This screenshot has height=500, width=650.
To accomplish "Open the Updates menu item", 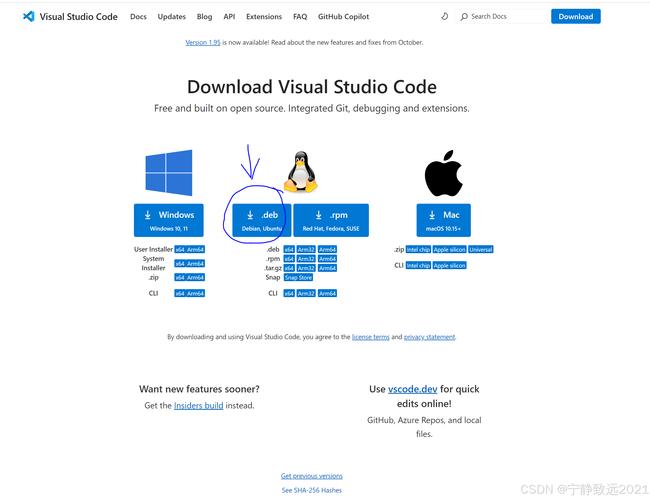I will click(172, 17).
